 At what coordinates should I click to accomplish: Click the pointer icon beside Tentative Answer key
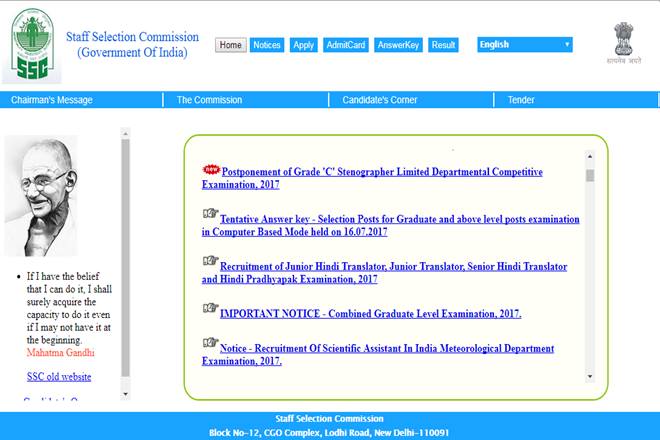(210, 214)
